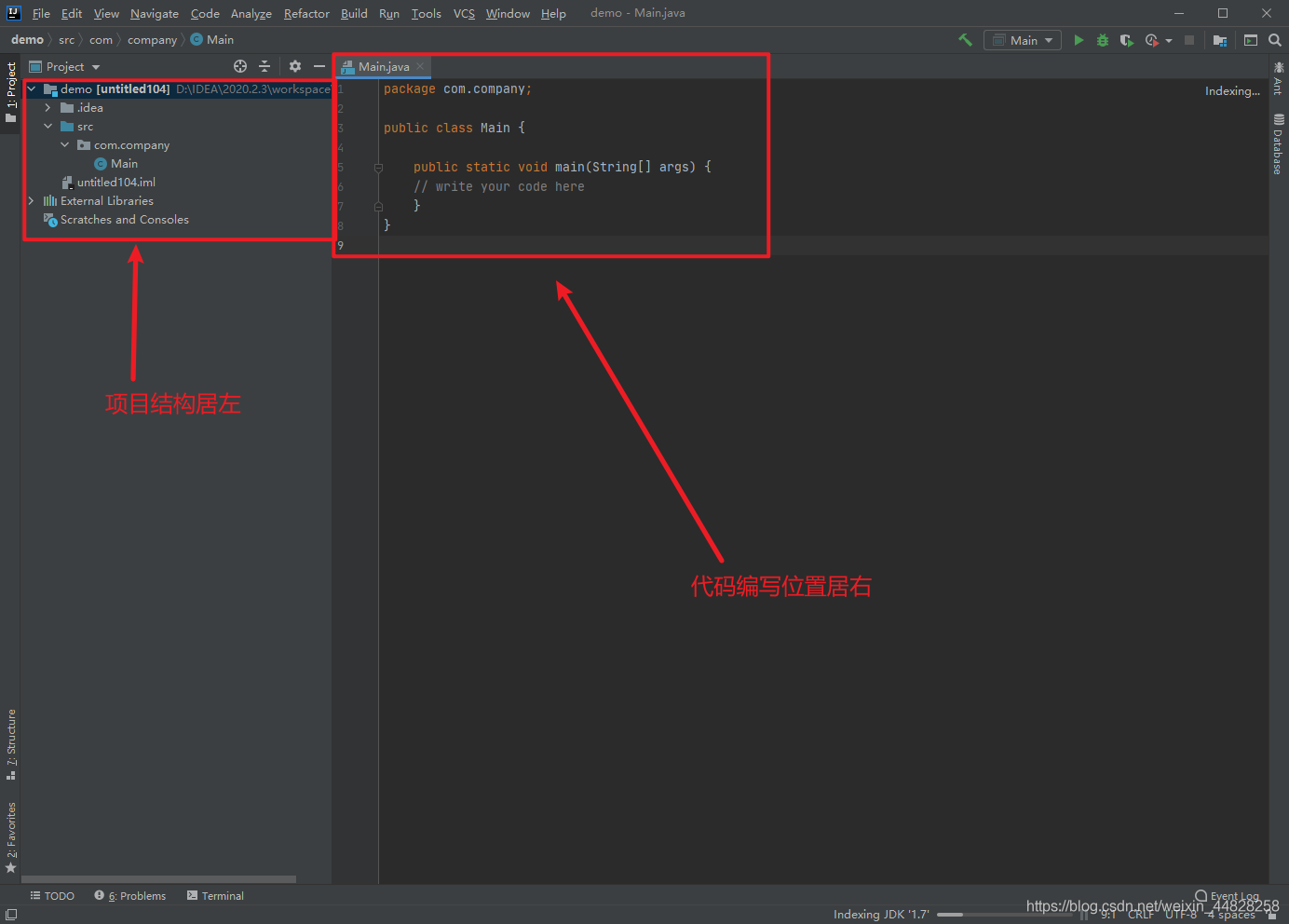Image resolution: width=1289 pixels, height=924 pixels.
Task: Click the demo breadcrumb
Action: click(x=27, y=40)
